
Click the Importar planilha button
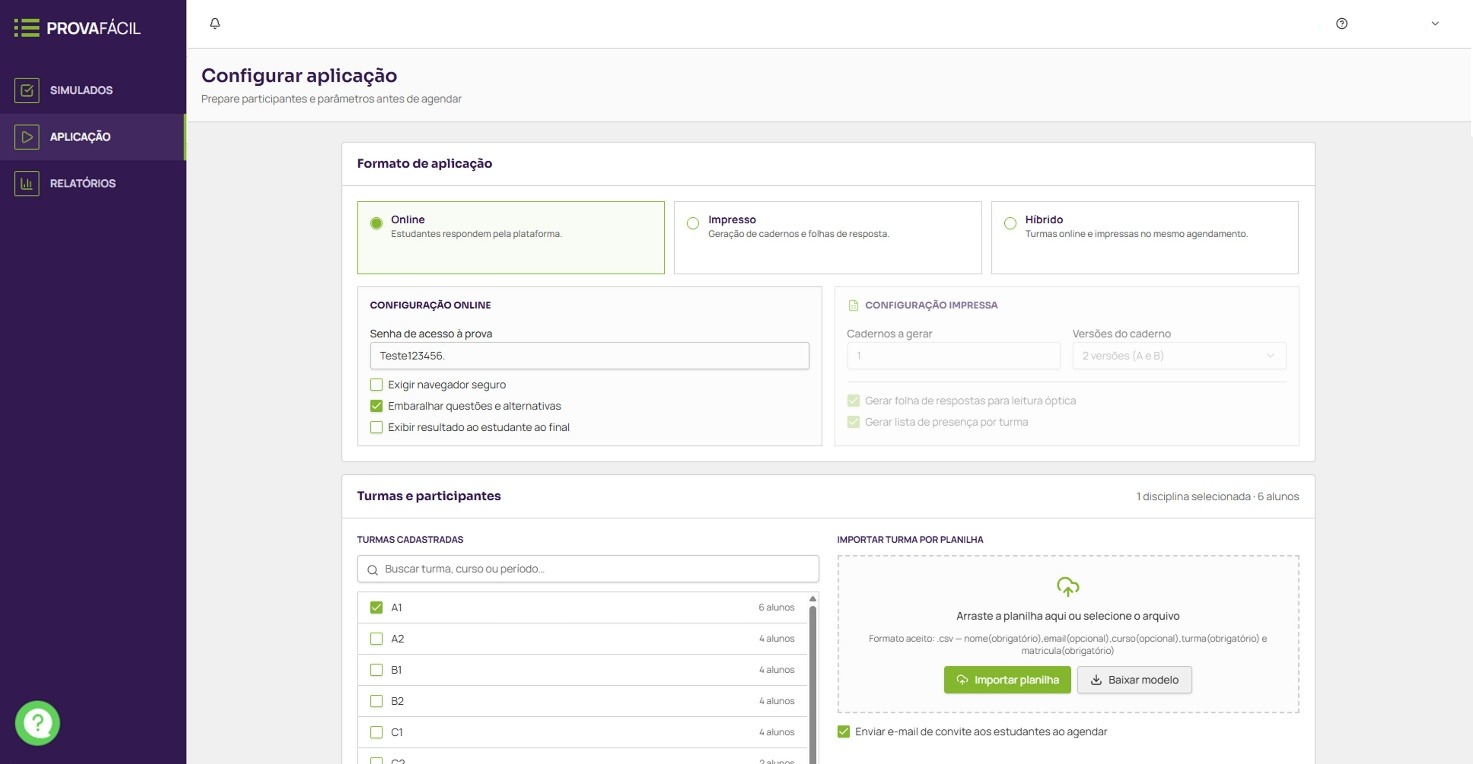click(1007, 680)
